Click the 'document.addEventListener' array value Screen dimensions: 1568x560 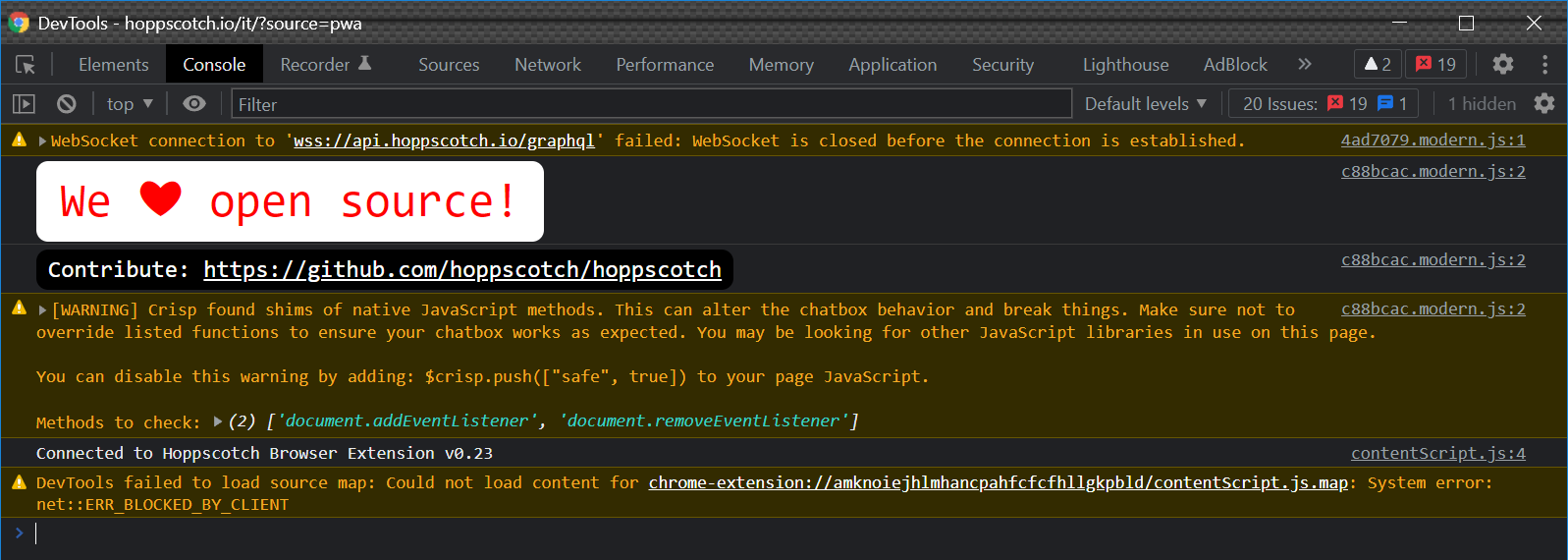point(407,420)
